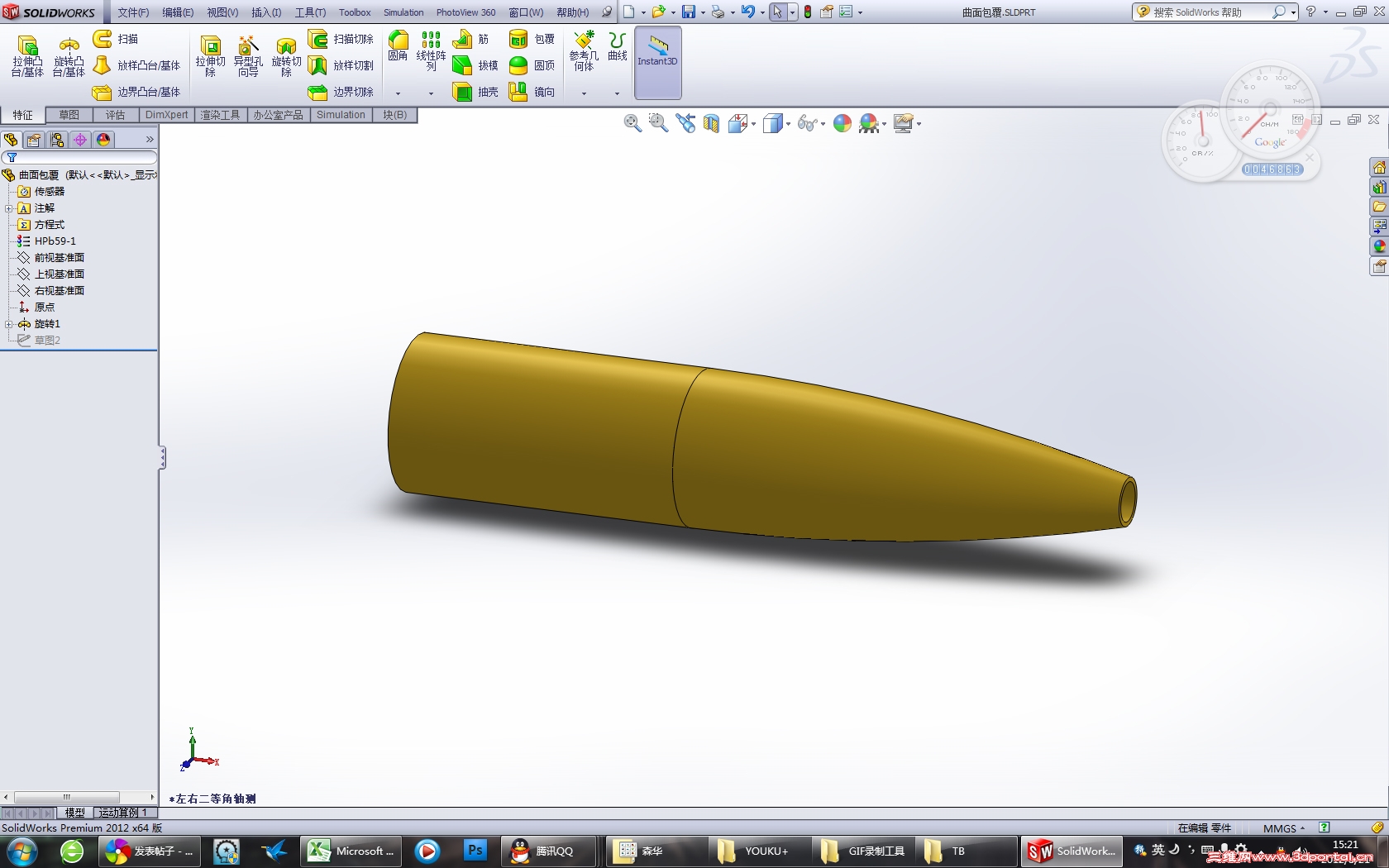Image resolution: width=1389 pixels, height=868 pixels.
Task: Open the 插入(I) menu
Action: point(266,12)
